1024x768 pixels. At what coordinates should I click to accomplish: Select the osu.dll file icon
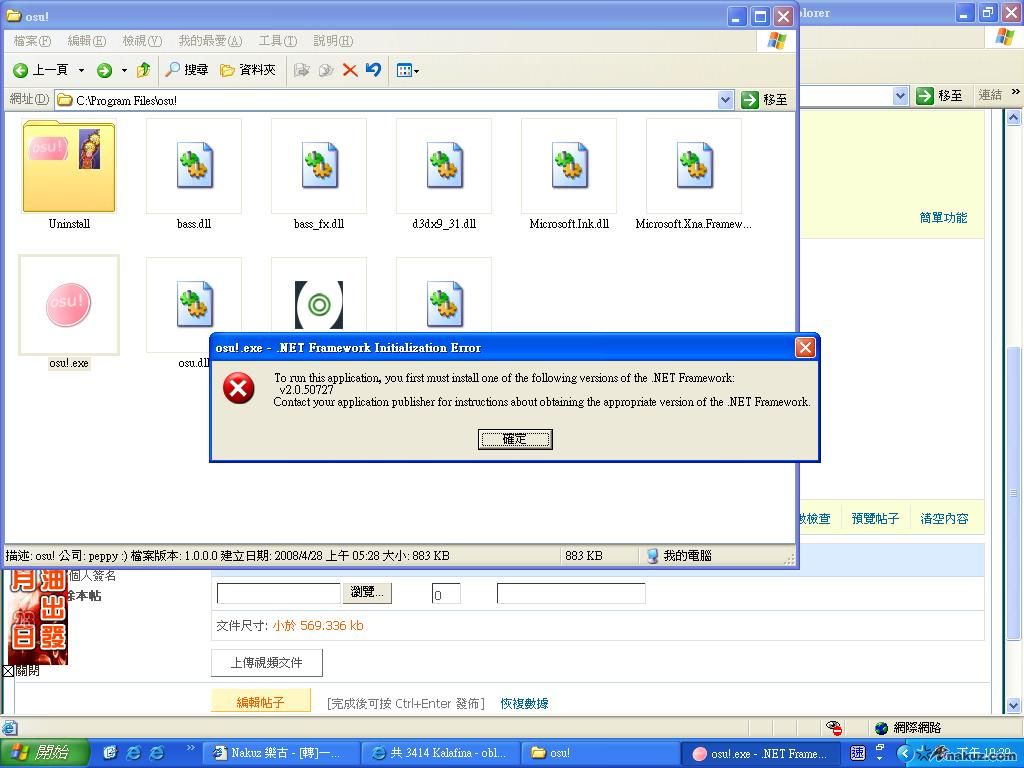(194, 304)
